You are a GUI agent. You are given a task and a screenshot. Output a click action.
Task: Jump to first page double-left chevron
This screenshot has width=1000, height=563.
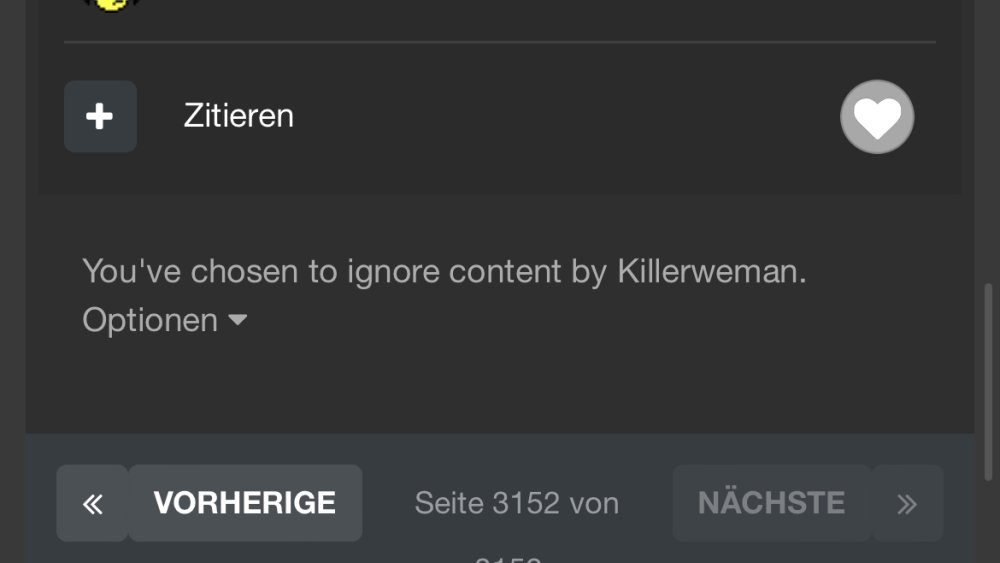click(x=92, y=503)
